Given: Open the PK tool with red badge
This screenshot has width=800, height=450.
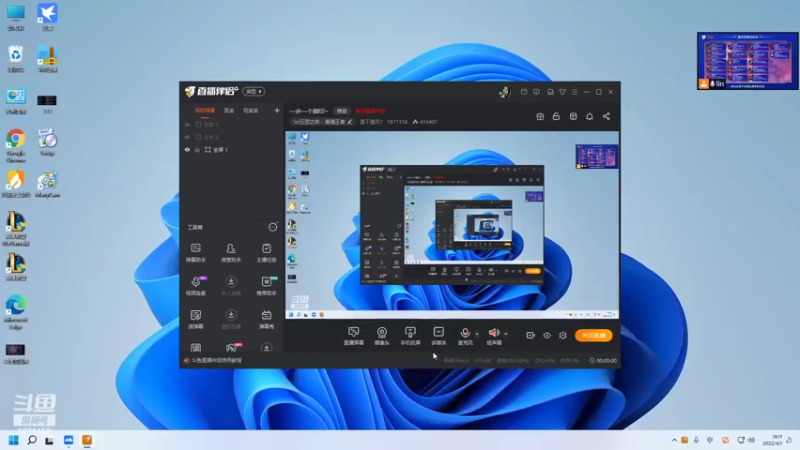Looking at the screenshot, I should (232, 348).
